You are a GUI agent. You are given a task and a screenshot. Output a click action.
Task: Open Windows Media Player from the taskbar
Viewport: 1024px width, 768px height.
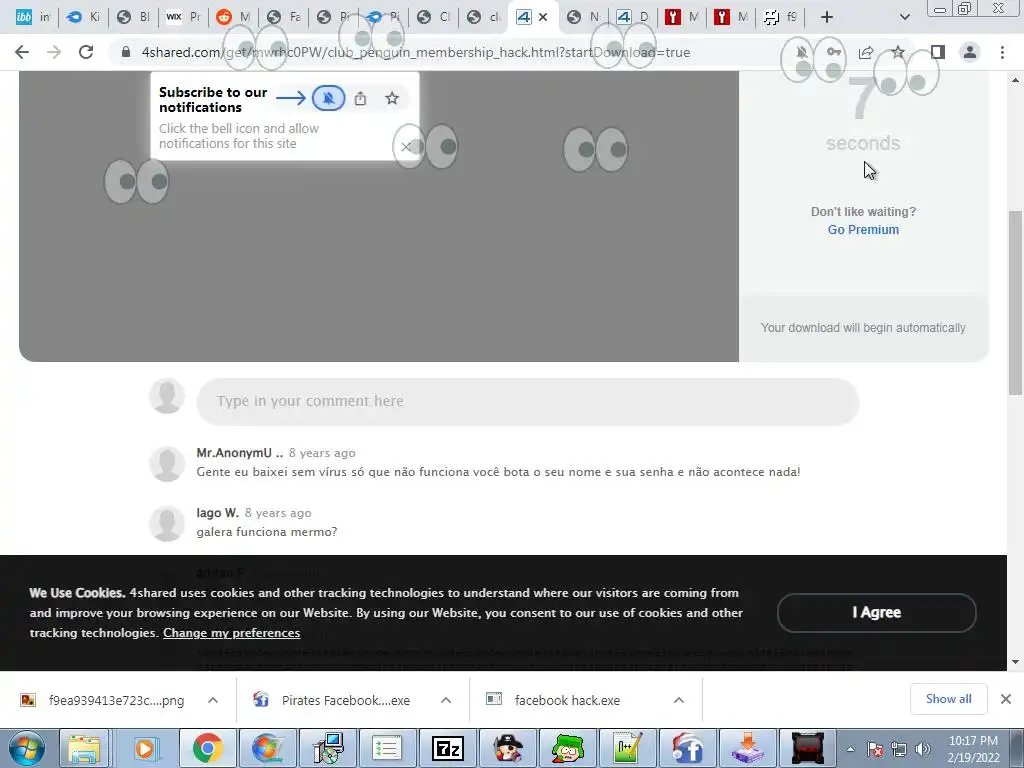[x=144, y=748]
